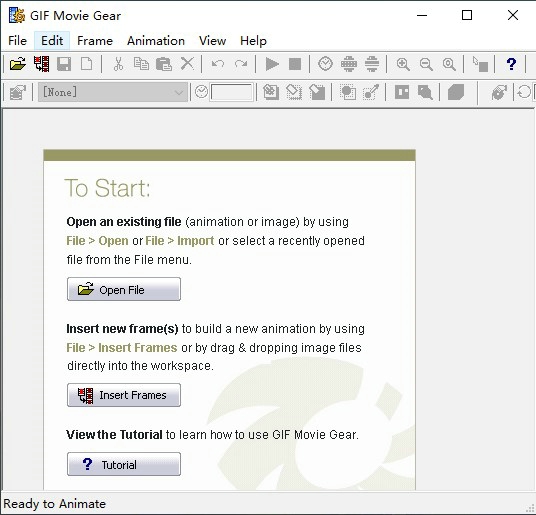Click the frame delay input field
Image resolution: width=536 pixels, height=515 pixels.
point(232,92)
